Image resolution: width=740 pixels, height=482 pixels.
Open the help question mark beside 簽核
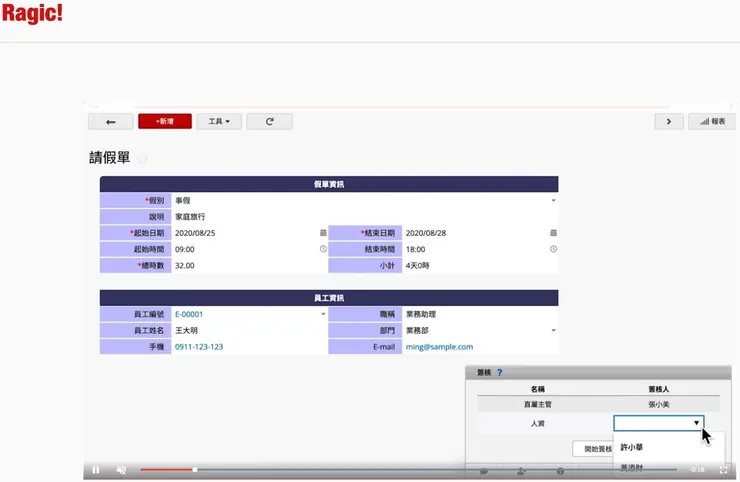[x=499, y=372]
